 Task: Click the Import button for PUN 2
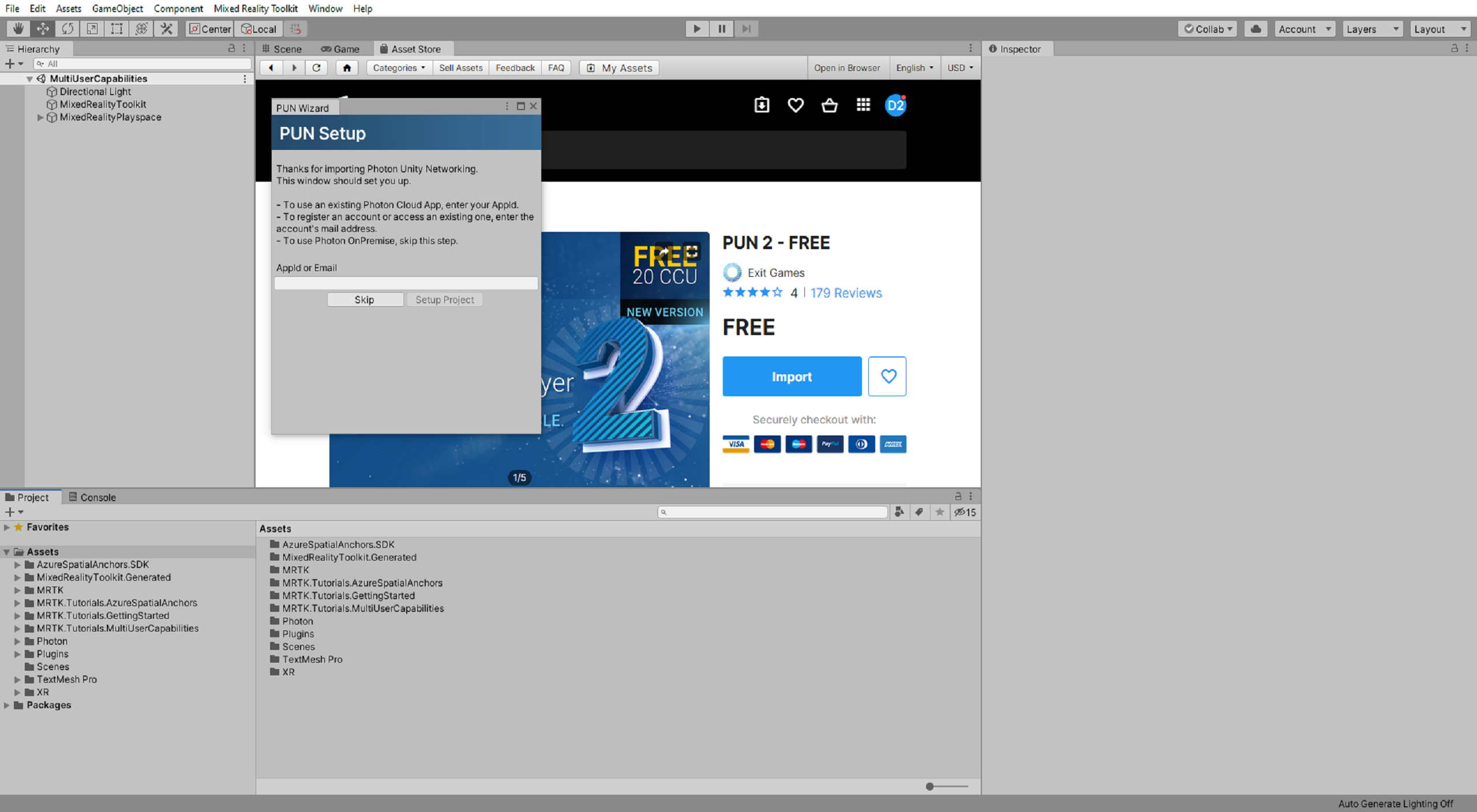coord(791,377)
